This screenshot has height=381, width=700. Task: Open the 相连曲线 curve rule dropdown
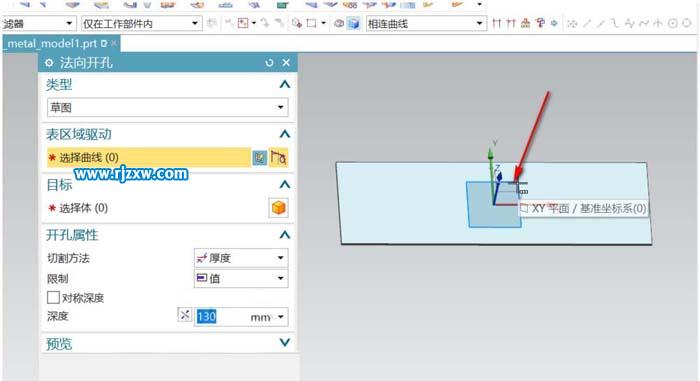coord(426,24)
